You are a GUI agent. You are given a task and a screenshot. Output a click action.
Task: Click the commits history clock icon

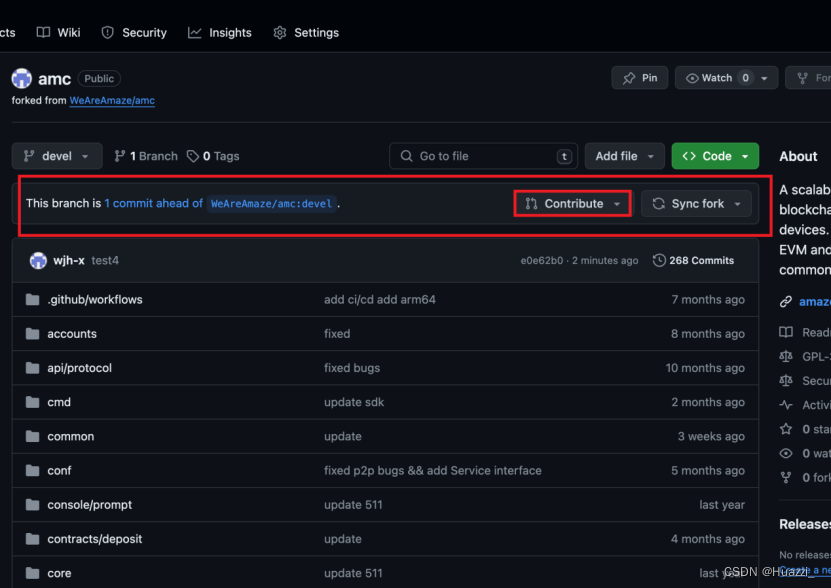point(658,260)
